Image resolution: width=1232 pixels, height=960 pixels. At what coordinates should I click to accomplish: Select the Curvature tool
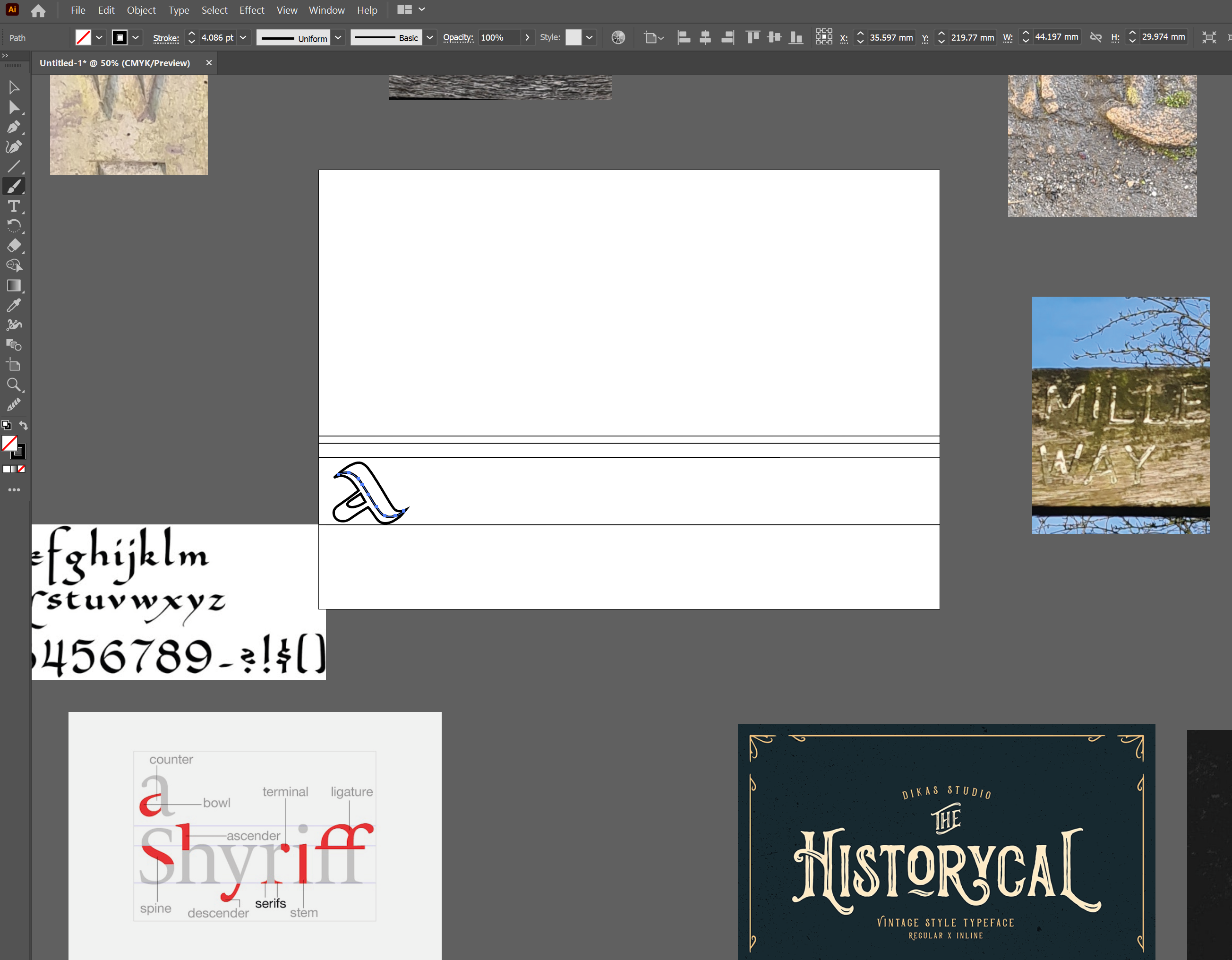pos(14,146)
